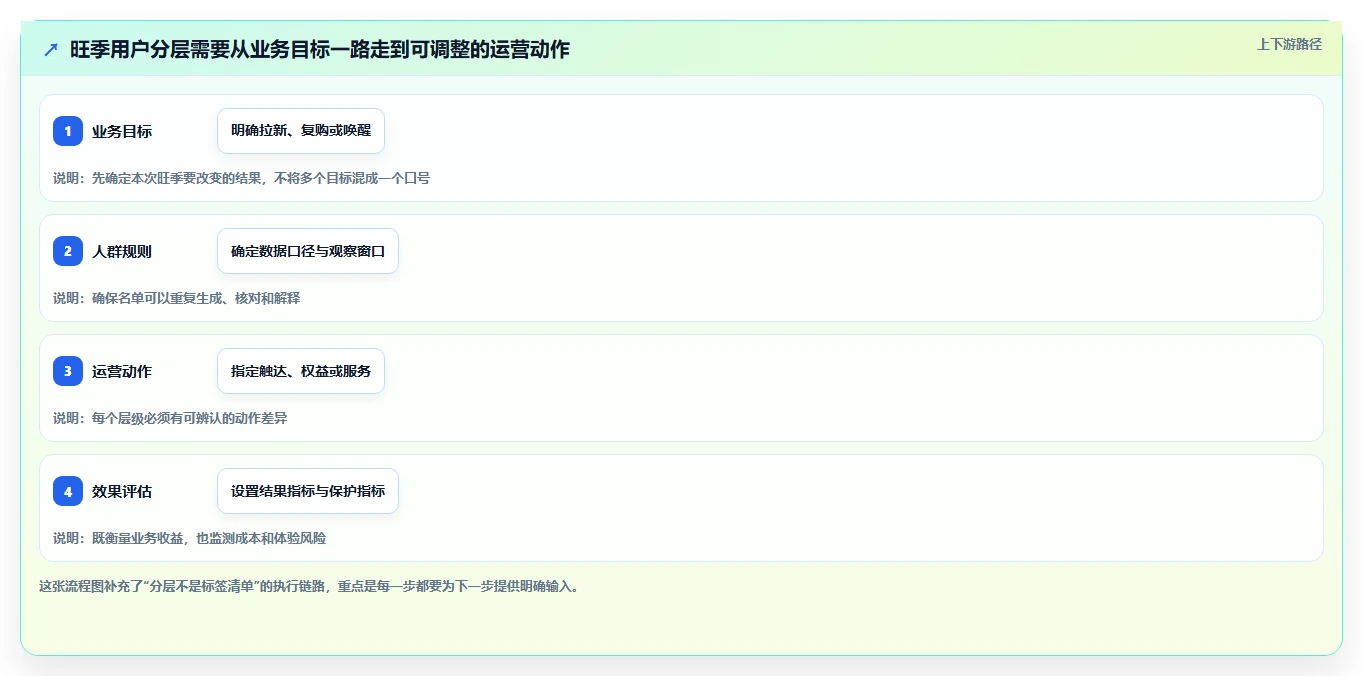Click the note 确保名单可以重复生成、核对和解释
1363x676 pixels.
(x=196, y=298)
